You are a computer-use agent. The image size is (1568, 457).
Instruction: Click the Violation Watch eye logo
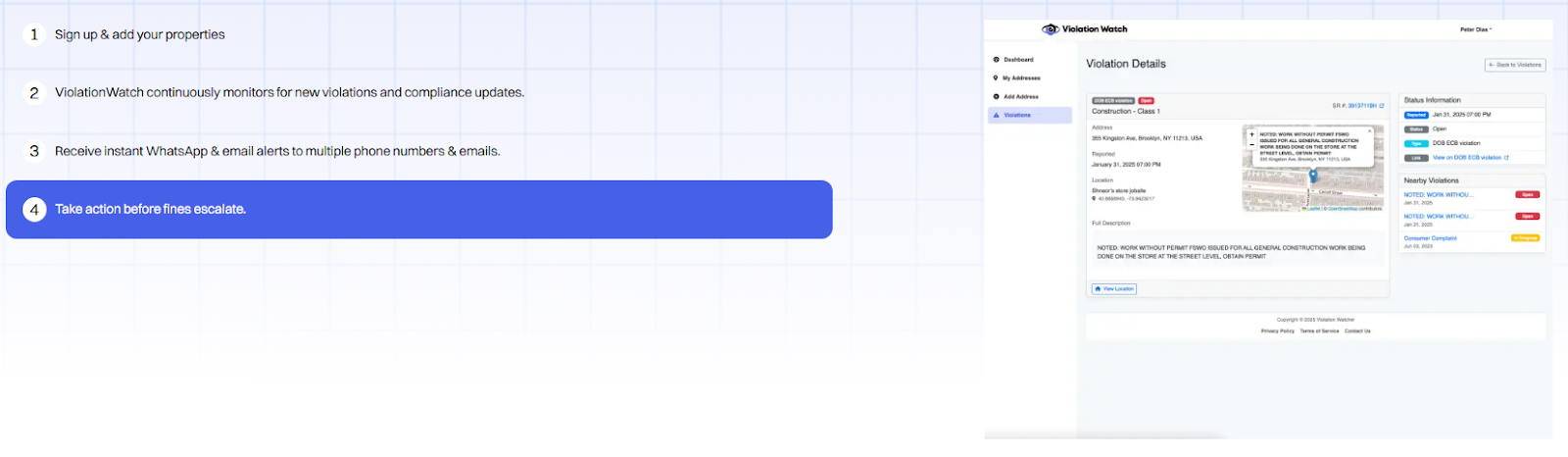(1051, 29)
